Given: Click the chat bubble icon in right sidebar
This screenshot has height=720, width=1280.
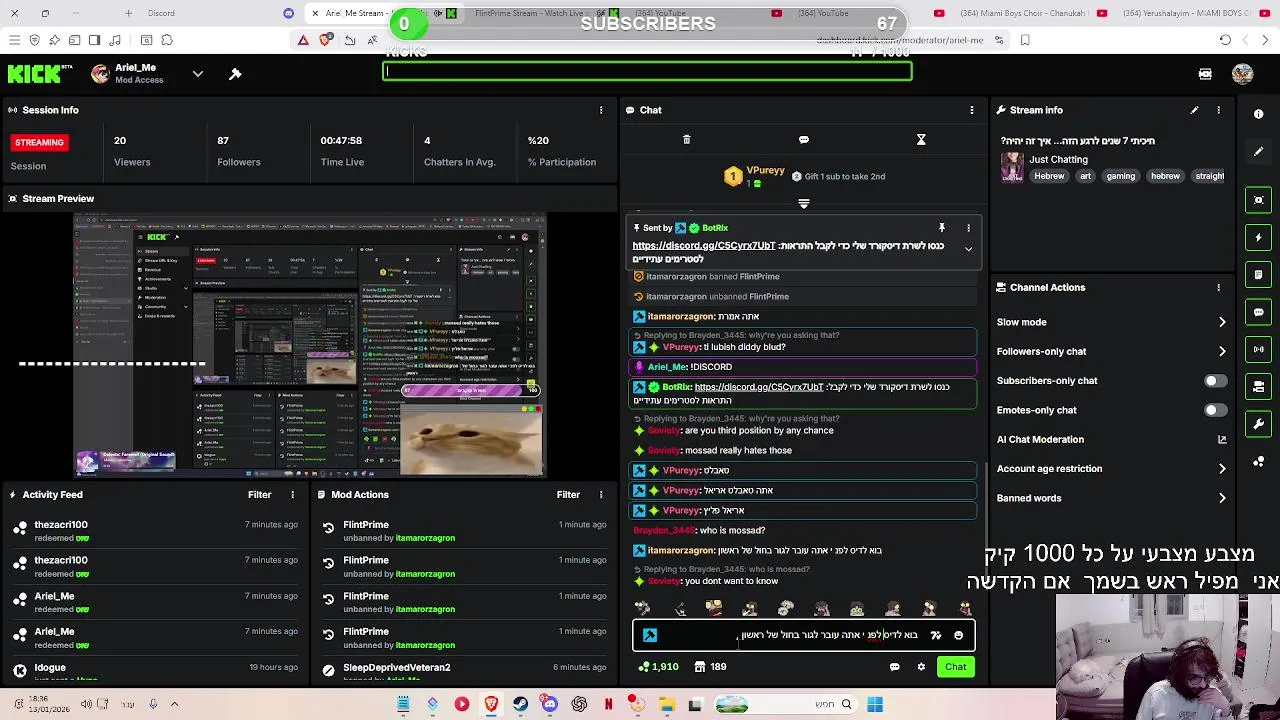Looking at the screenshot, I should [x=1259, y=312].
